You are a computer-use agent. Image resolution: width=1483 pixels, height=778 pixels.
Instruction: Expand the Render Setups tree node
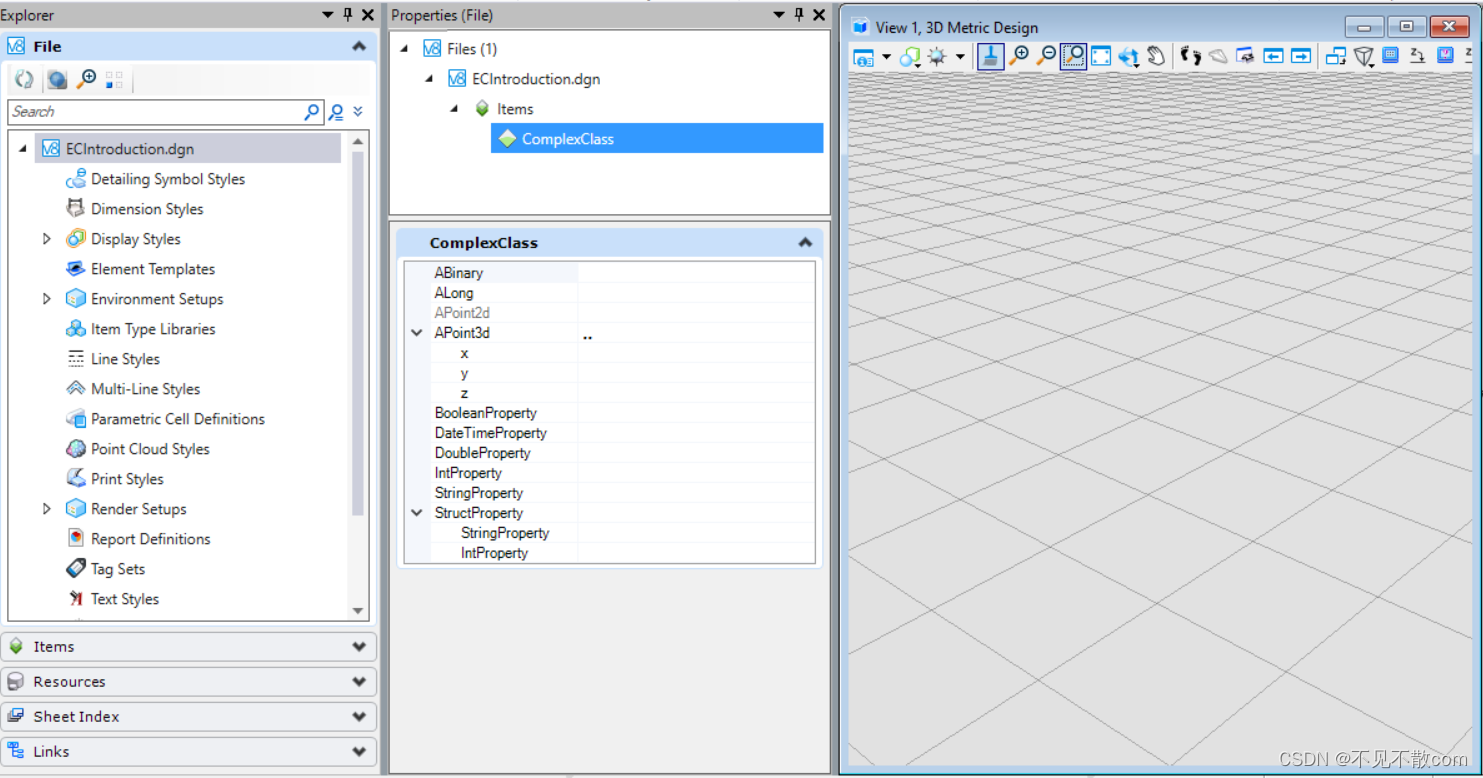pos(47,509)
